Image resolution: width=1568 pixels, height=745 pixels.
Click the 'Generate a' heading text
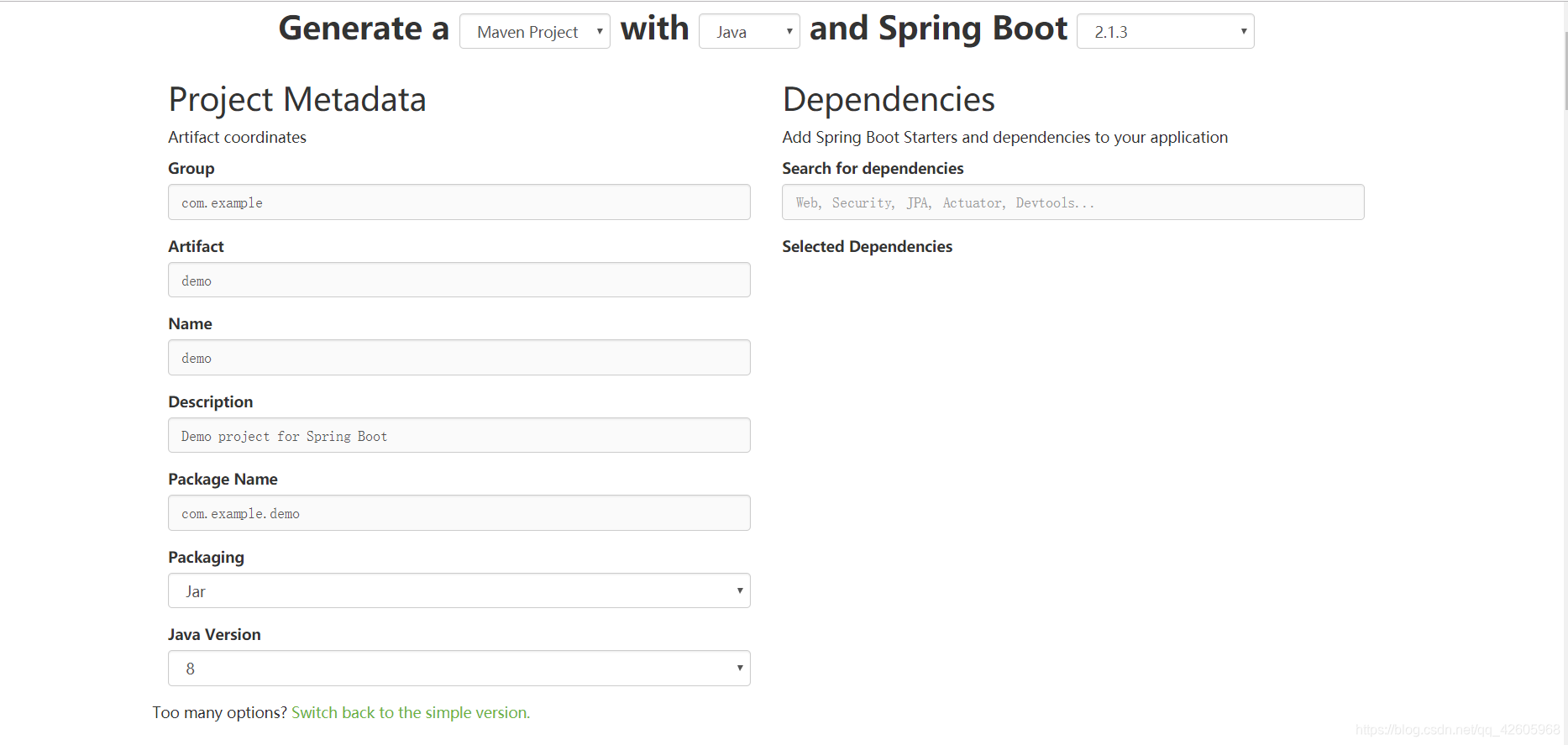coord(364,28)
